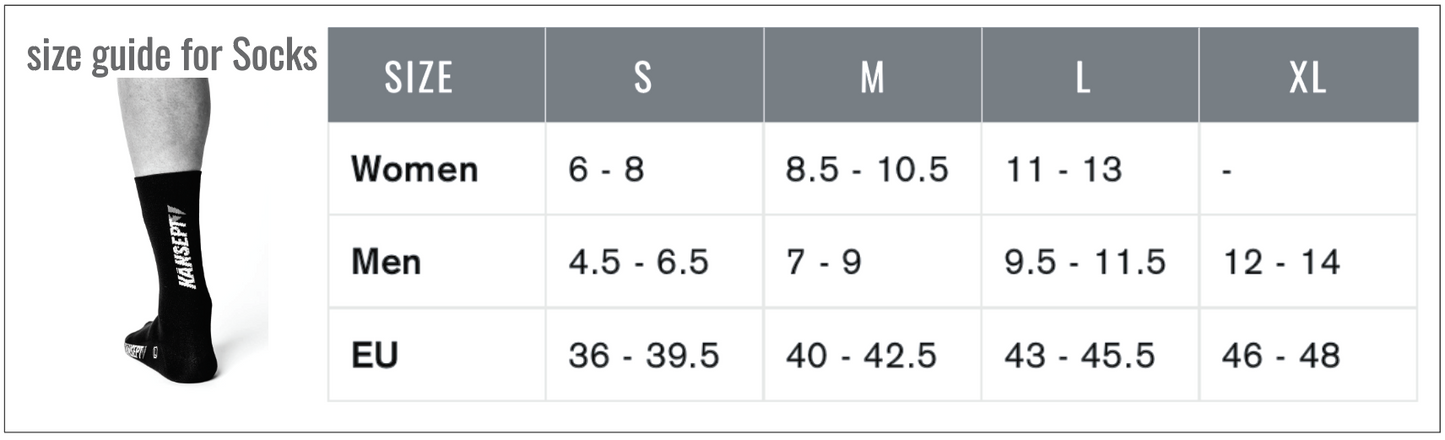
Task: Click the Women row label
Action: 414,169
